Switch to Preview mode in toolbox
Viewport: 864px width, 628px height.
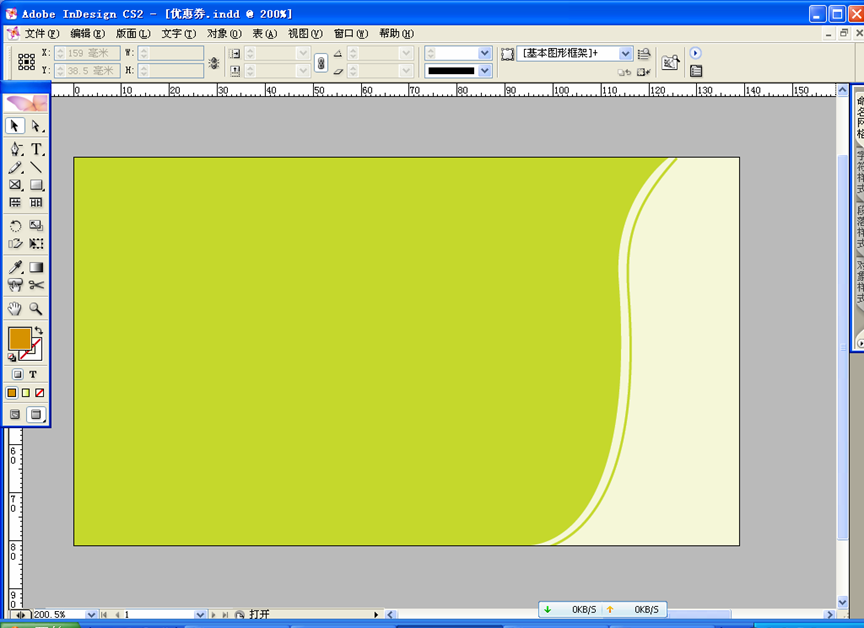pos(37,414)
